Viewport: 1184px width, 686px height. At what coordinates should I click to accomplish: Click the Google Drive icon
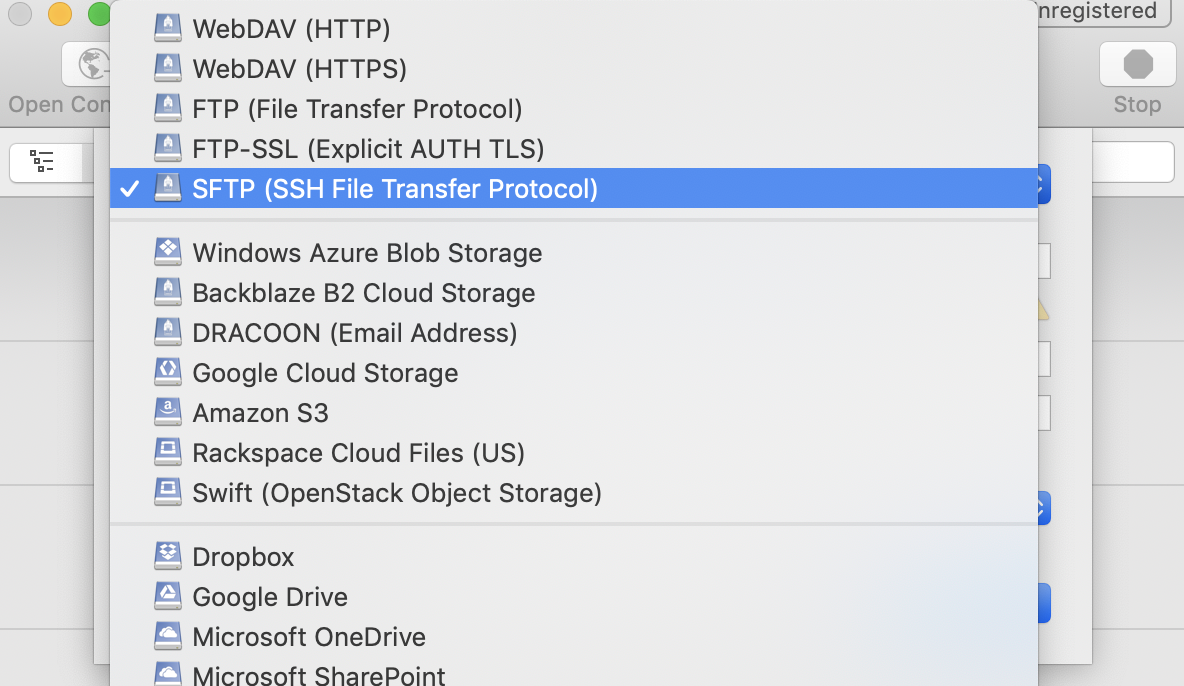[168, 596]
